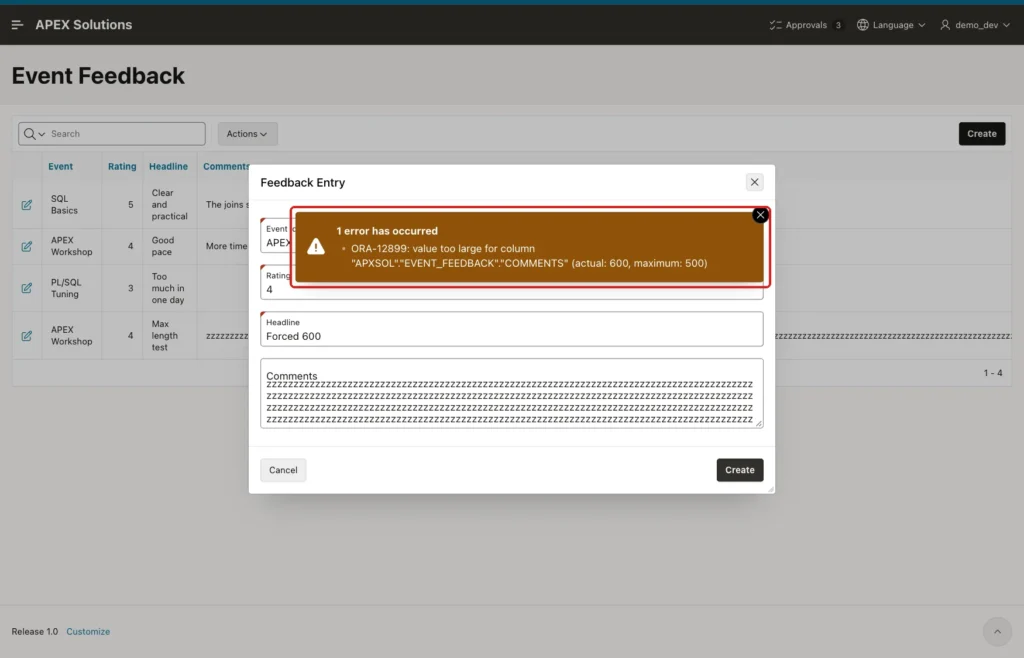The image size is (1024, 658).
Task: Click the Event Feedback page heading
Action: tap(98, 76)
